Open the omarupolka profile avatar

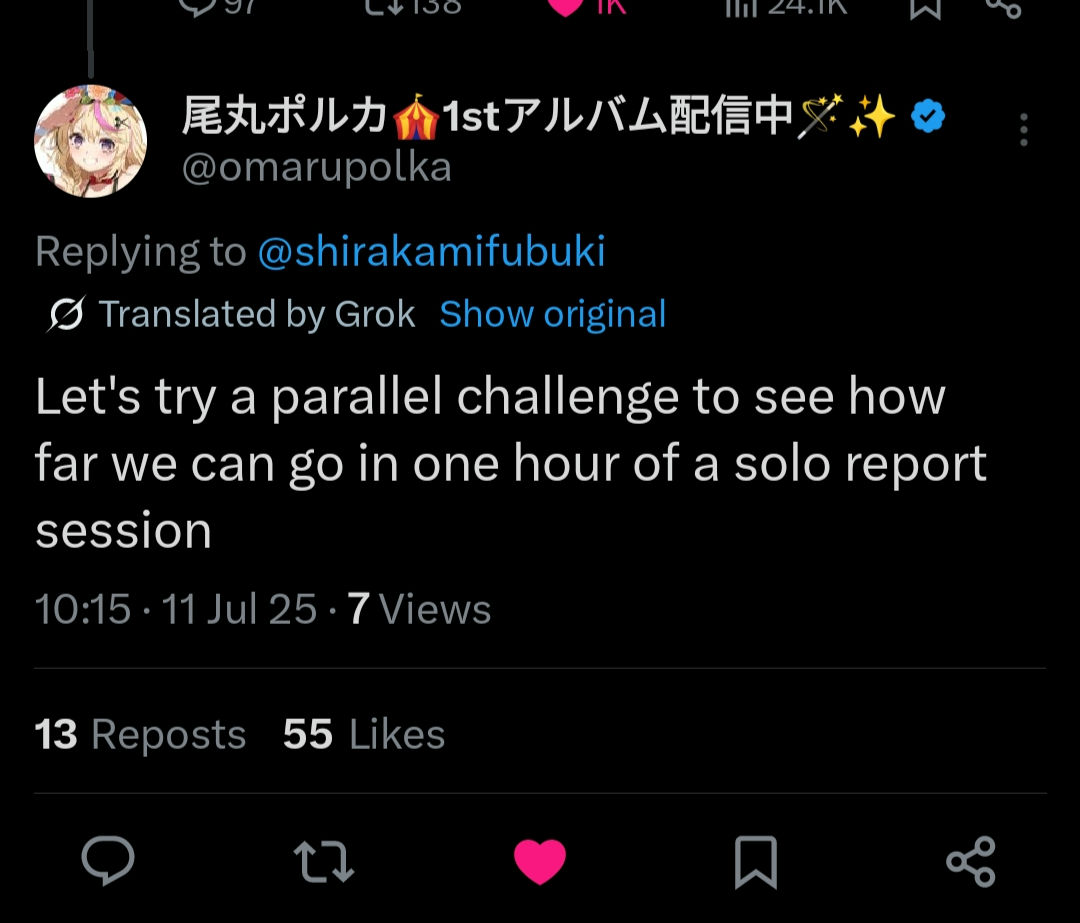91,141
